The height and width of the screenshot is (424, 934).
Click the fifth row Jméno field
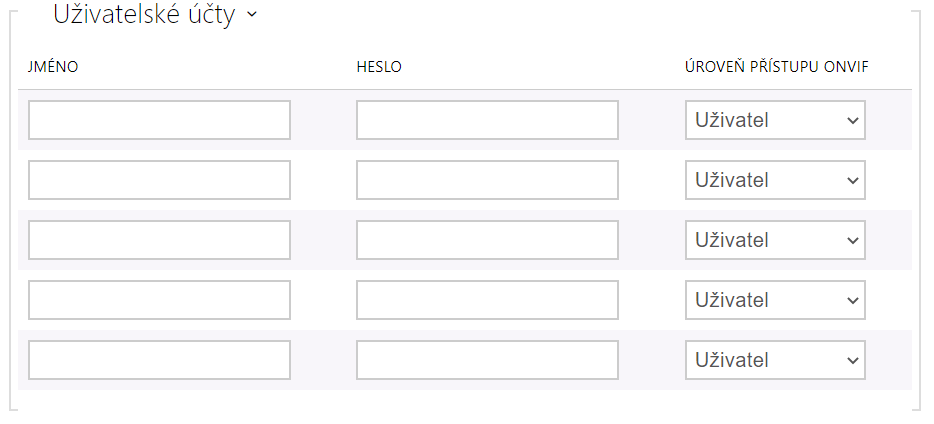(159, 360)
